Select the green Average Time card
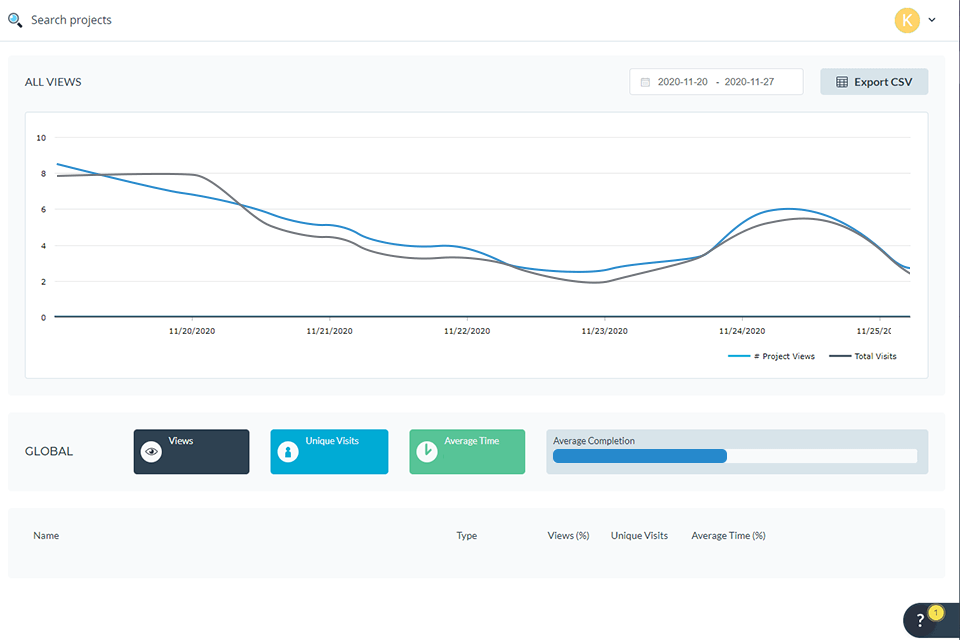 click(x=467, y=452)
